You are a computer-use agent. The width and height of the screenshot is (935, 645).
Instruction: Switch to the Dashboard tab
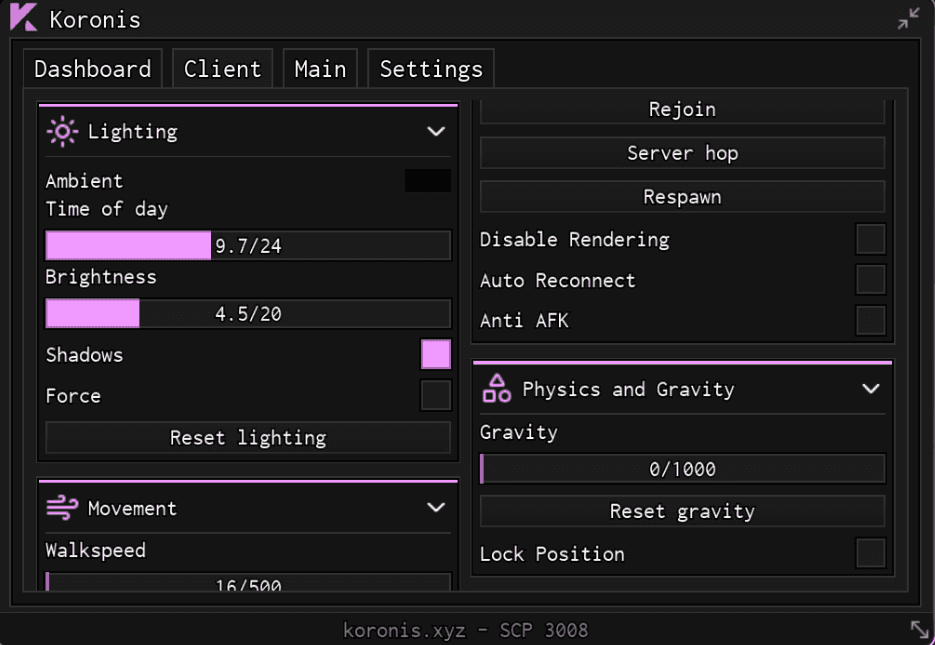point(92,68)
